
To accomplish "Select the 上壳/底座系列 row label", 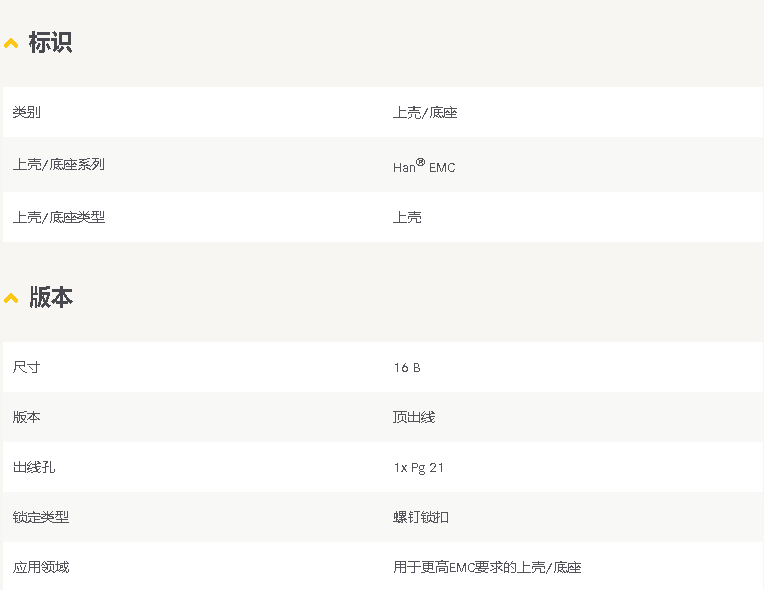I will (59, 164).
